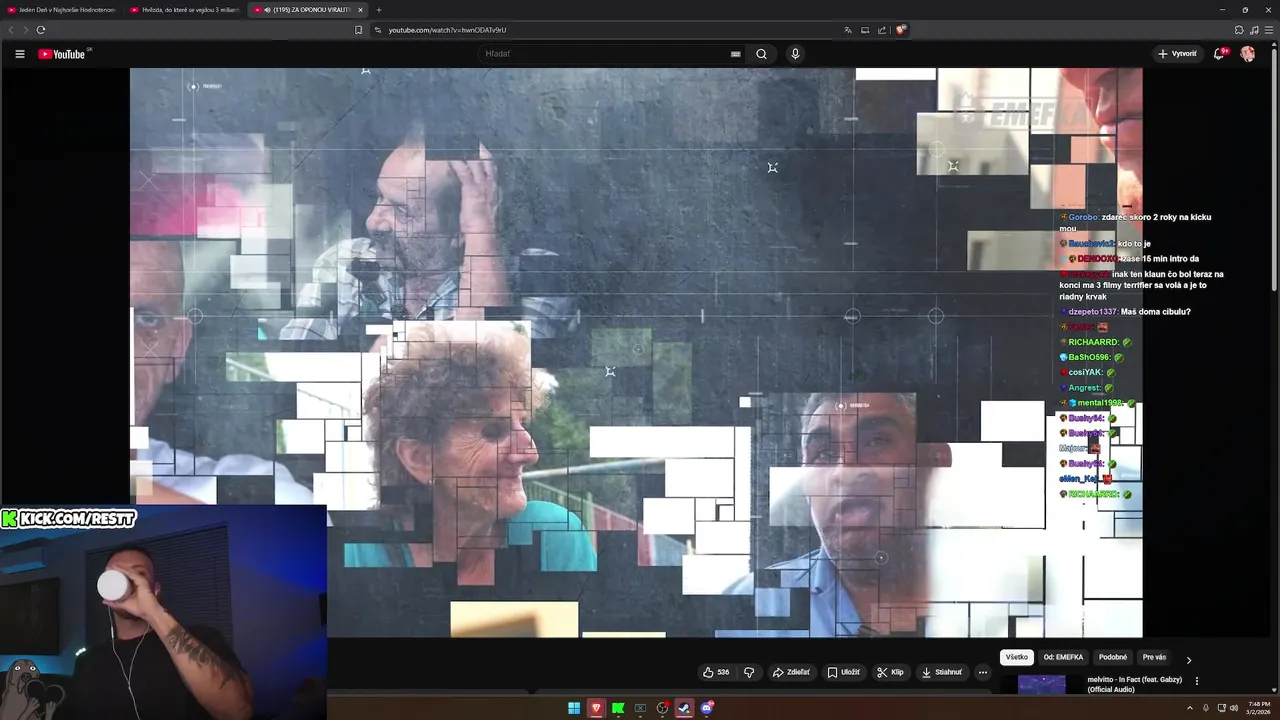This screenshot has height=720, width=1280.
Task: Select the 'Od: EMEFKA' filter chip
Action: [1063, 657]
